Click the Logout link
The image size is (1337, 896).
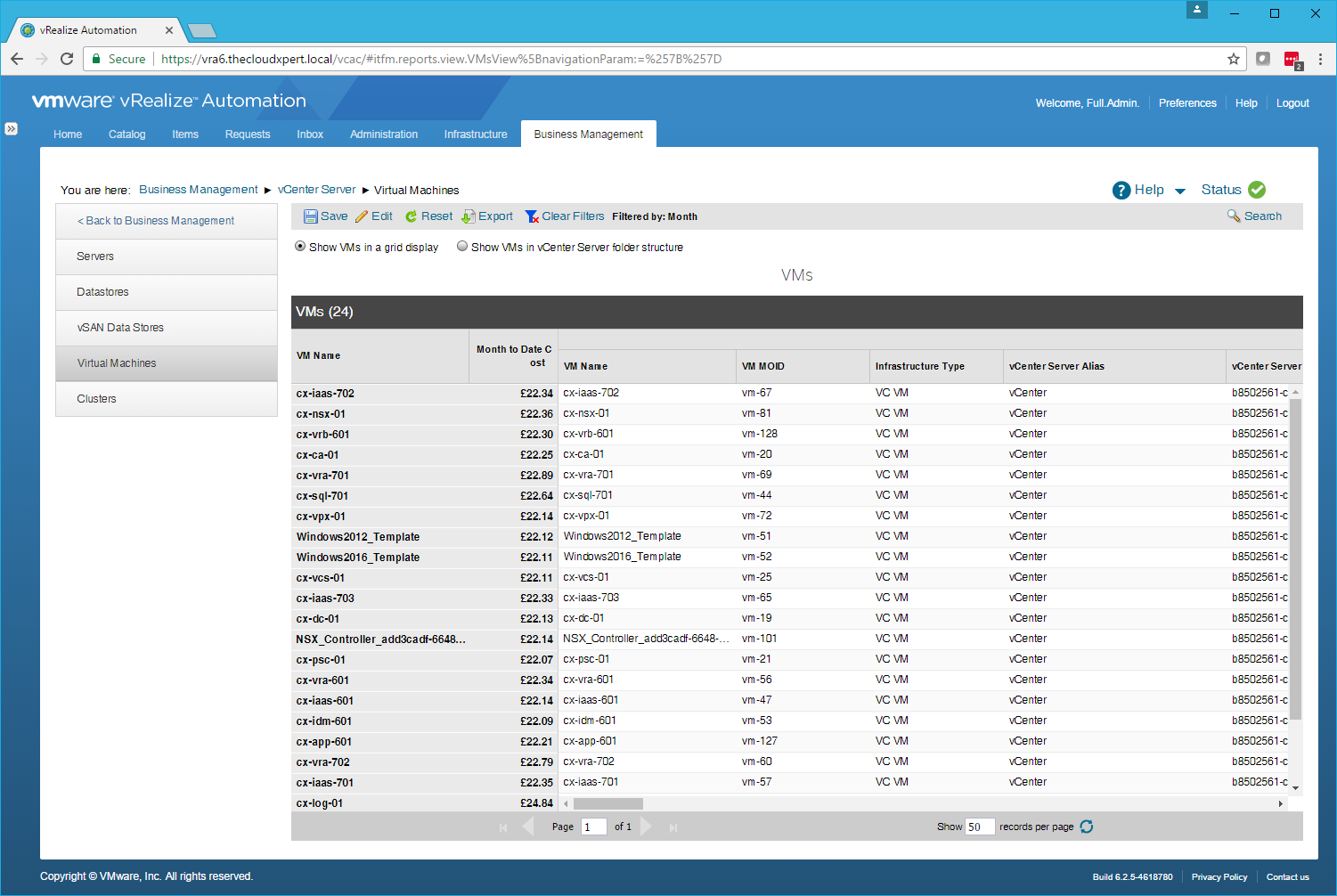click(1292, 103)
